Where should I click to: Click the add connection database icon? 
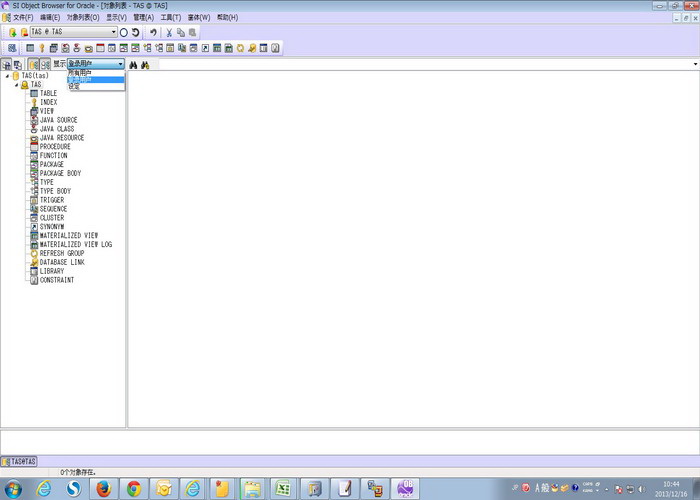click(x=12, y=32)
